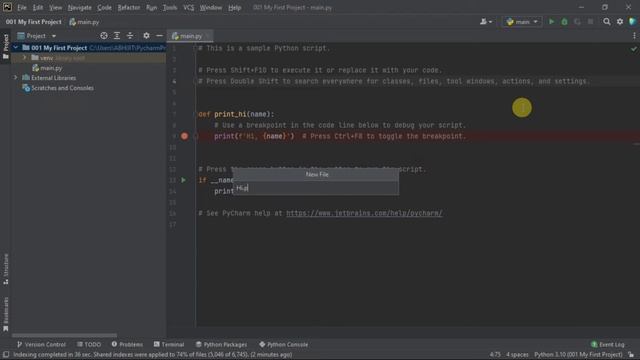
Task: Click the green run gutter arrow beside if __name__
Action: [184, 180]
